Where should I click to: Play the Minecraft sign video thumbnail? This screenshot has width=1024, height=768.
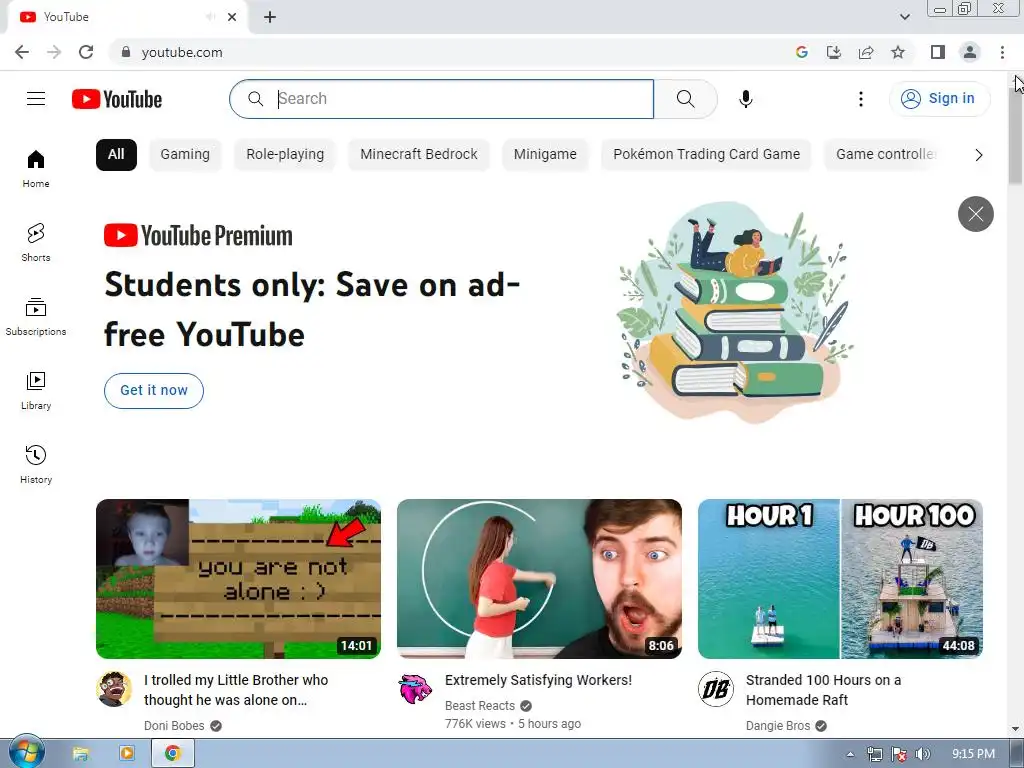[238, 579]
